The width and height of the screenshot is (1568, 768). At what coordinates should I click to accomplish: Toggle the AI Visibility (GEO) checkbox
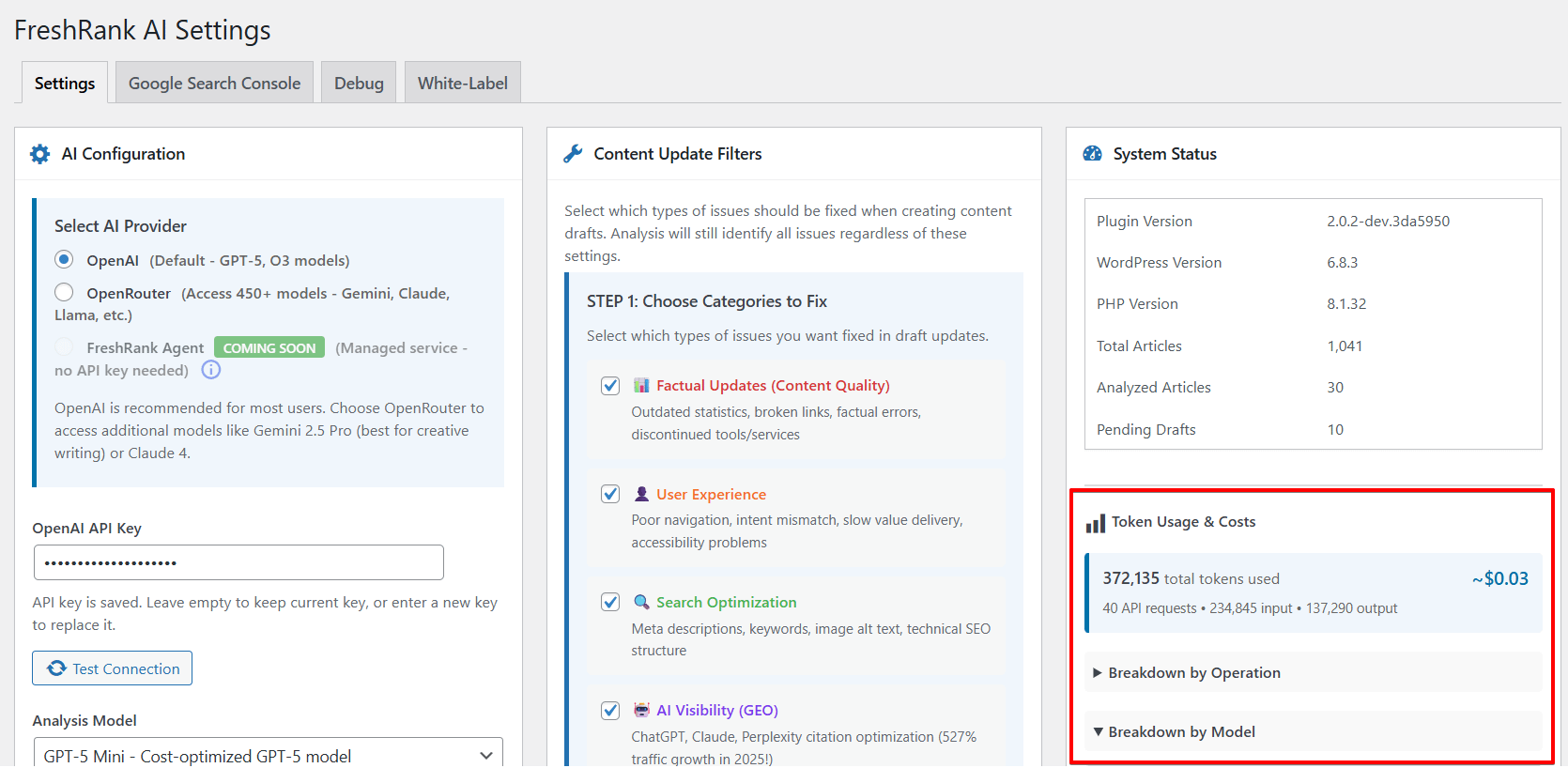[x=610, y=711]
